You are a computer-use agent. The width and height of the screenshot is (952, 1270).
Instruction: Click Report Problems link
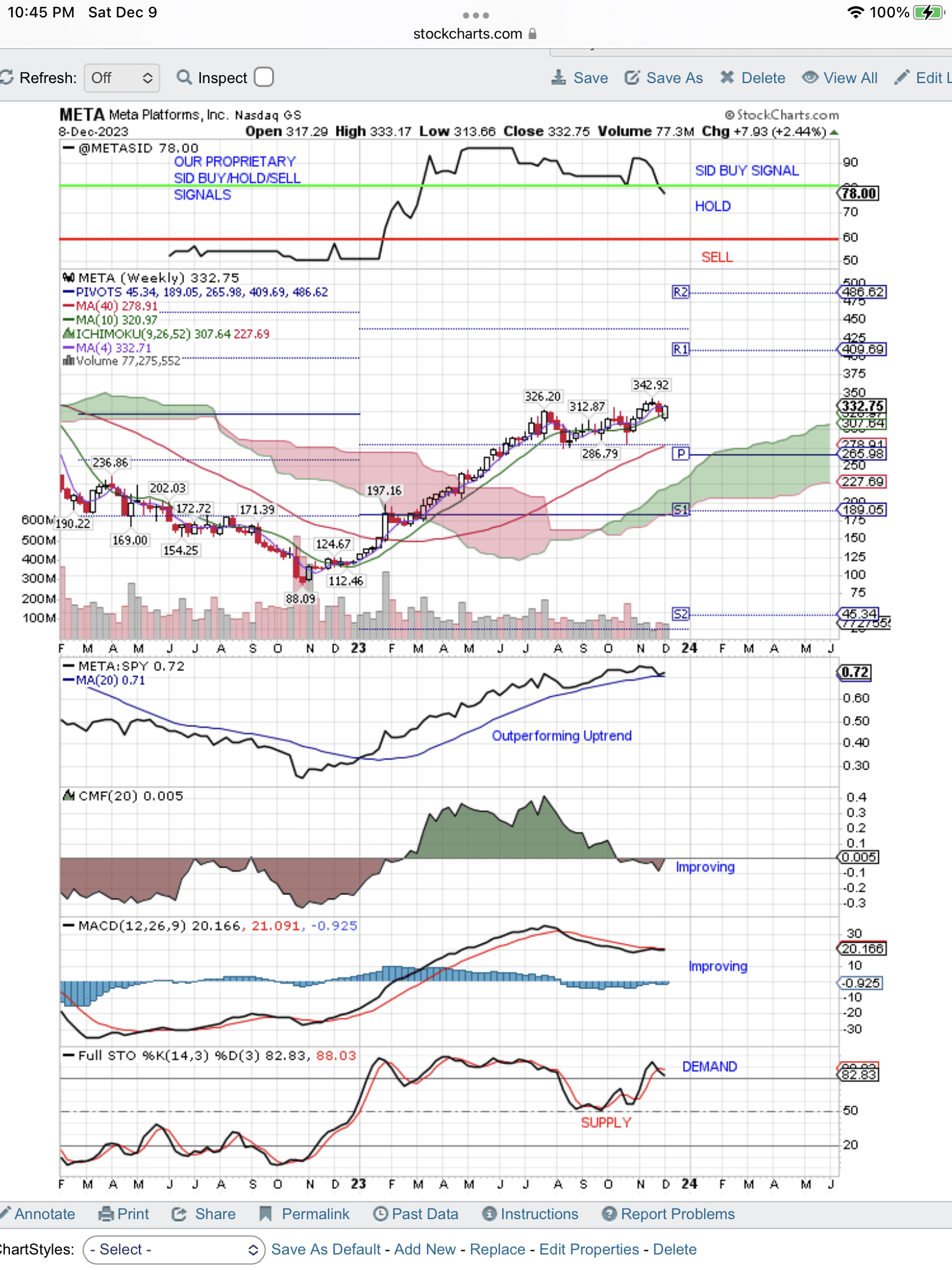coord(678,1214)
